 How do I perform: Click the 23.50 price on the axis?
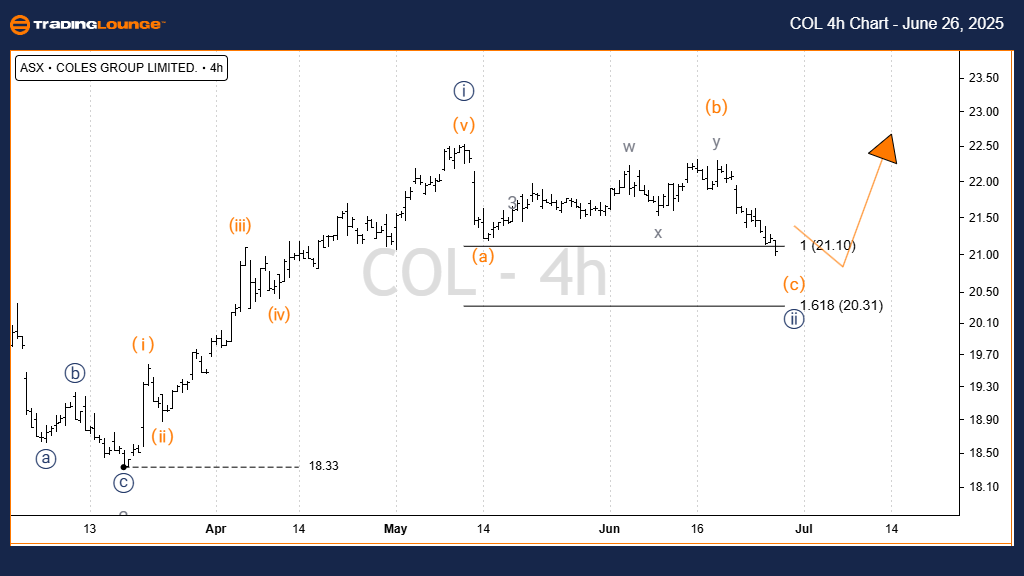coord(984,78)
